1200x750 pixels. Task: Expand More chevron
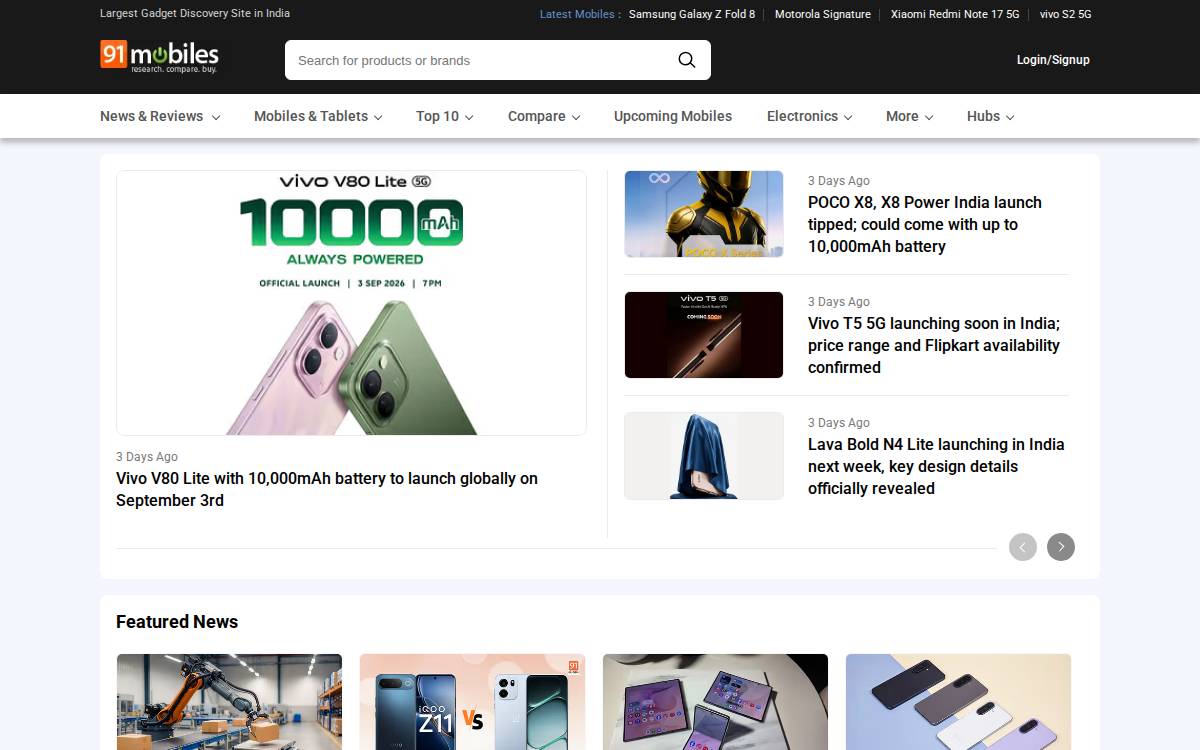(x=929, y=117)
